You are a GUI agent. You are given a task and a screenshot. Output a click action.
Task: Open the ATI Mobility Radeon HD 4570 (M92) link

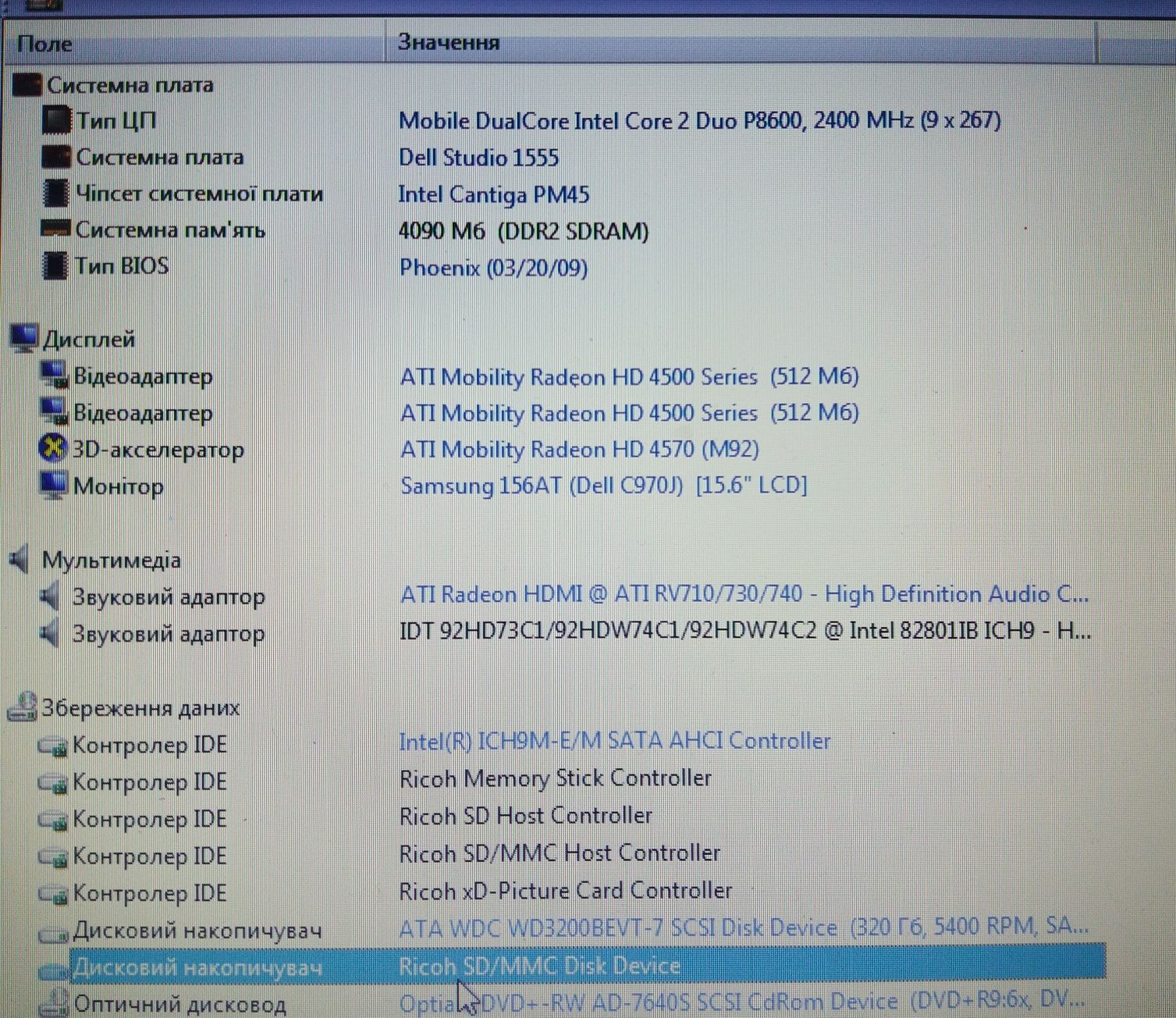(x=580, y=450)
